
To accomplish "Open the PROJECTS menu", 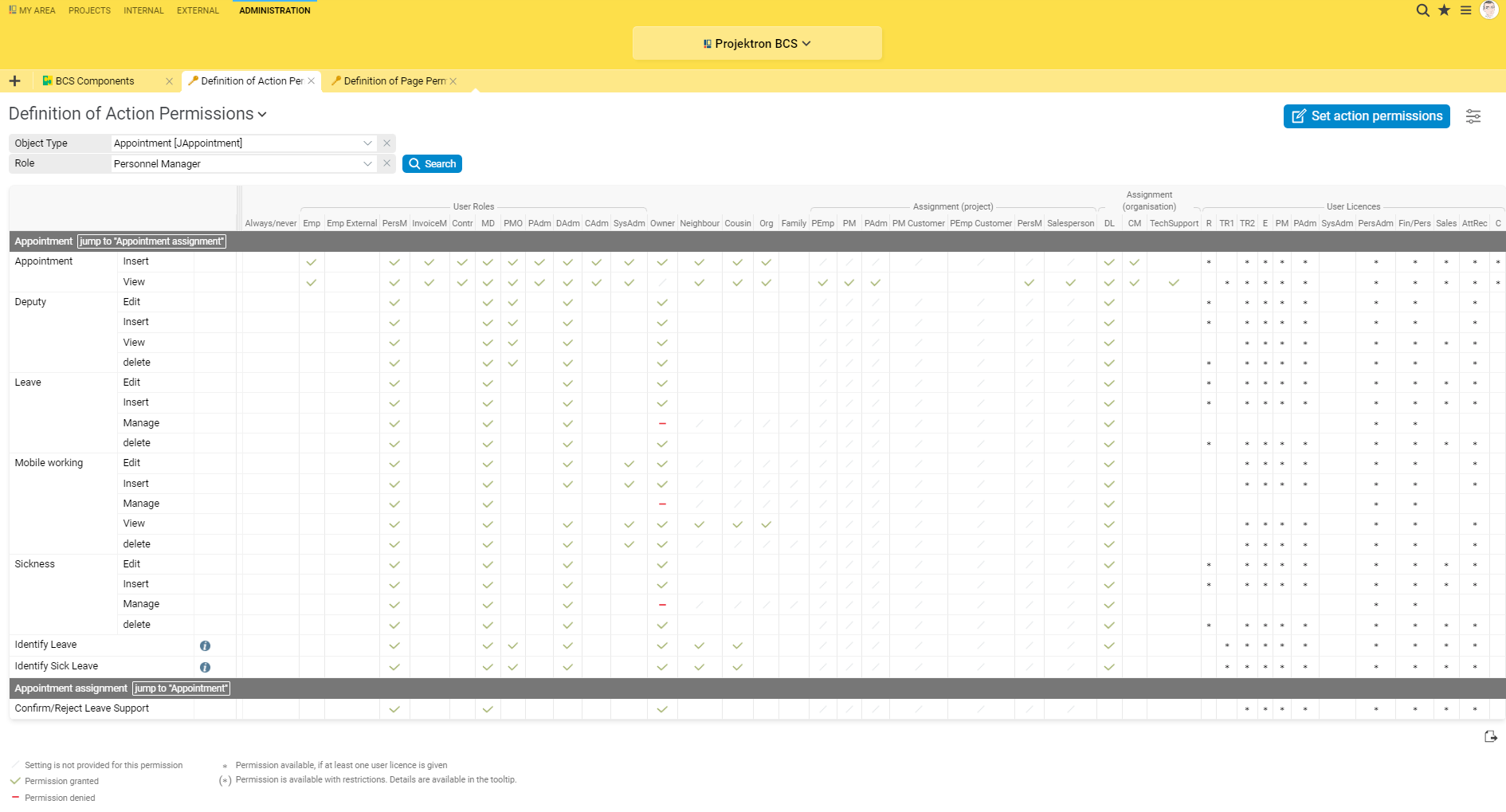I will tap(89, 10).
